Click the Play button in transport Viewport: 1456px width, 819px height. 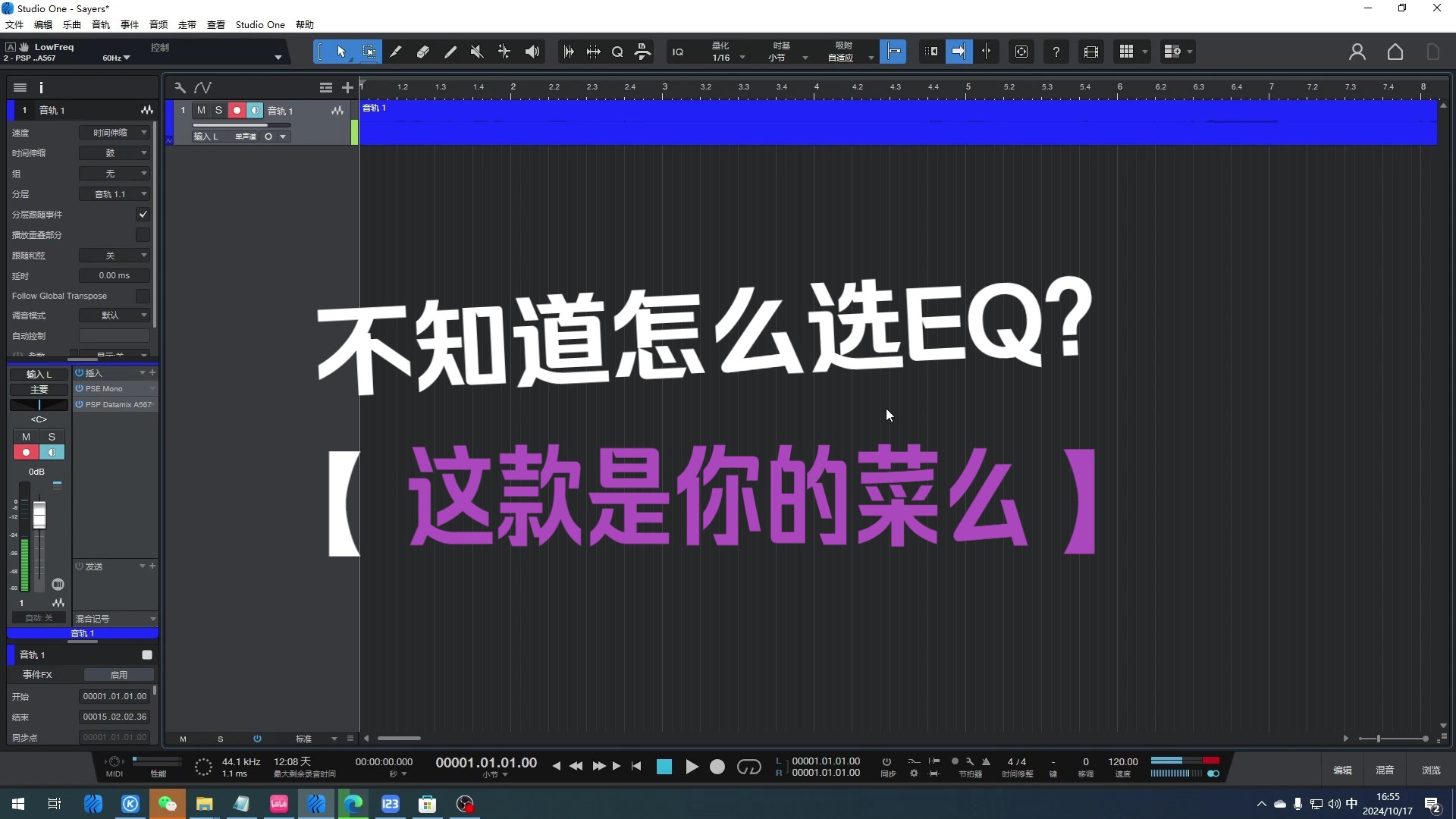pyautogui.click(x=692, y=767)
